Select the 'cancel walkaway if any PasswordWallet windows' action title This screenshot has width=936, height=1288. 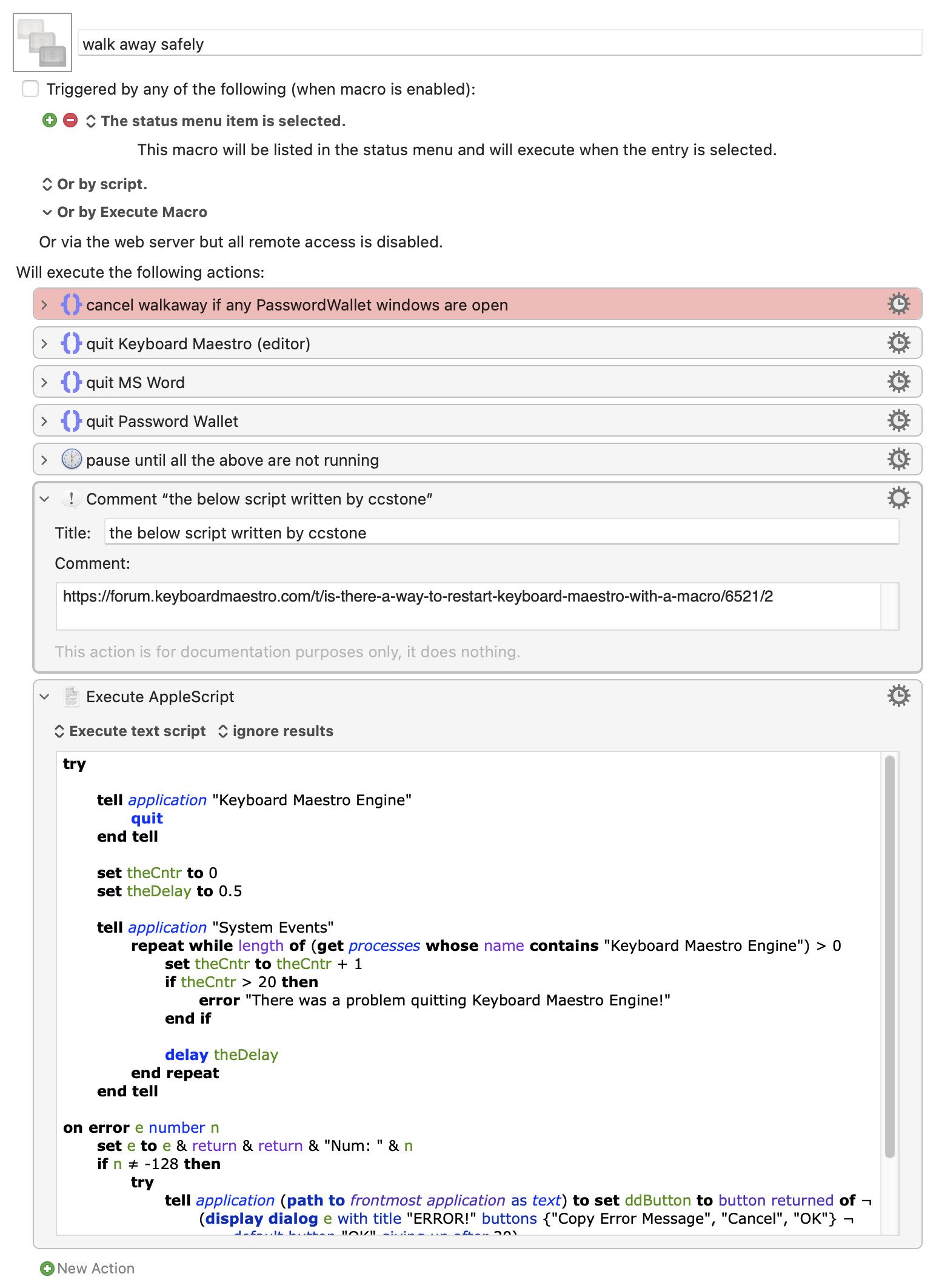tap(297, 305)
